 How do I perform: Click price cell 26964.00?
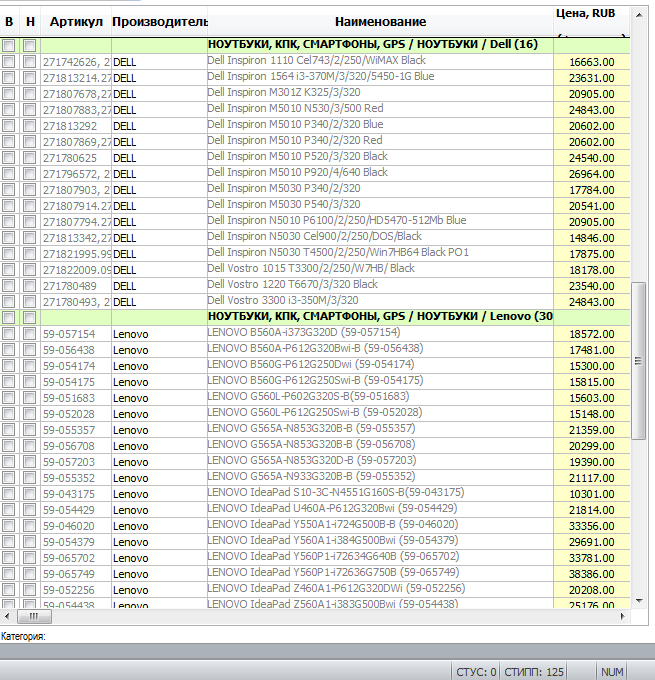pos(592,174)
